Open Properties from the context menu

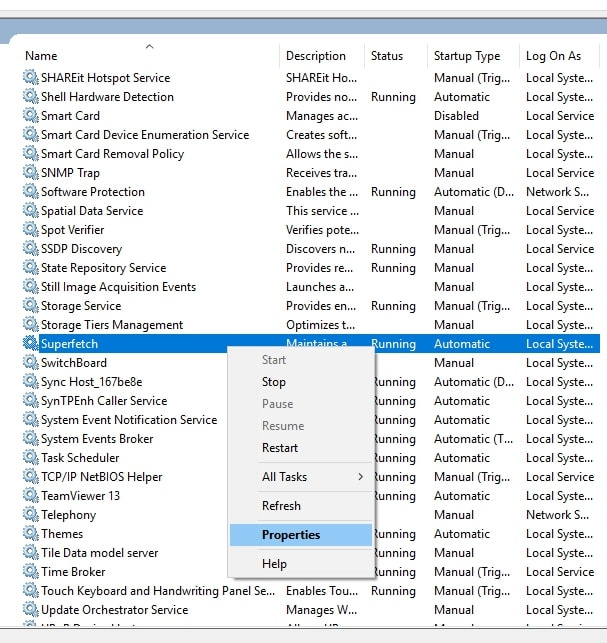[x=291, y=535]
